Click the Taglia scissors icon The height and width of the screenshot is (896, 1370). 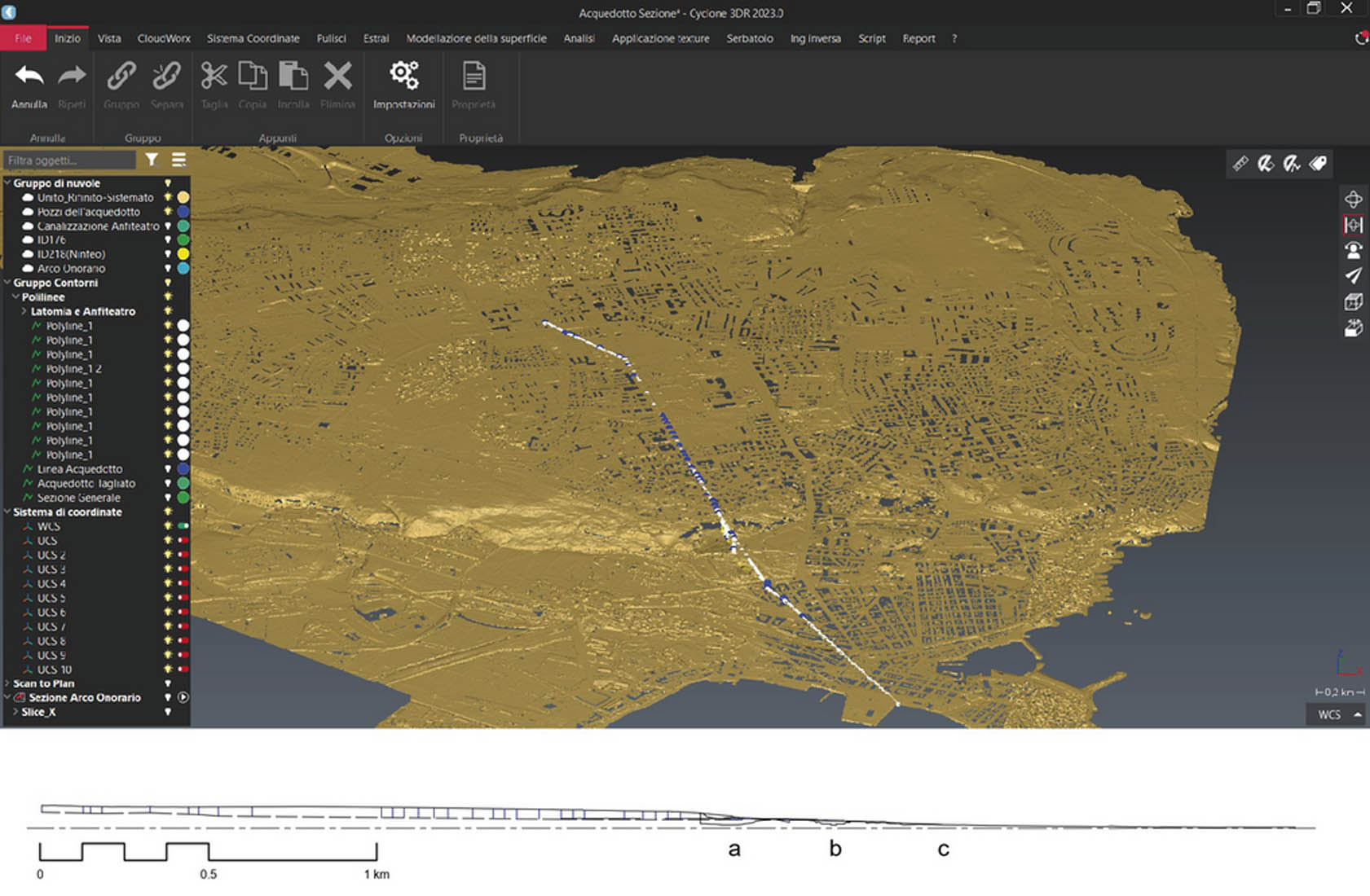(214, 77)
